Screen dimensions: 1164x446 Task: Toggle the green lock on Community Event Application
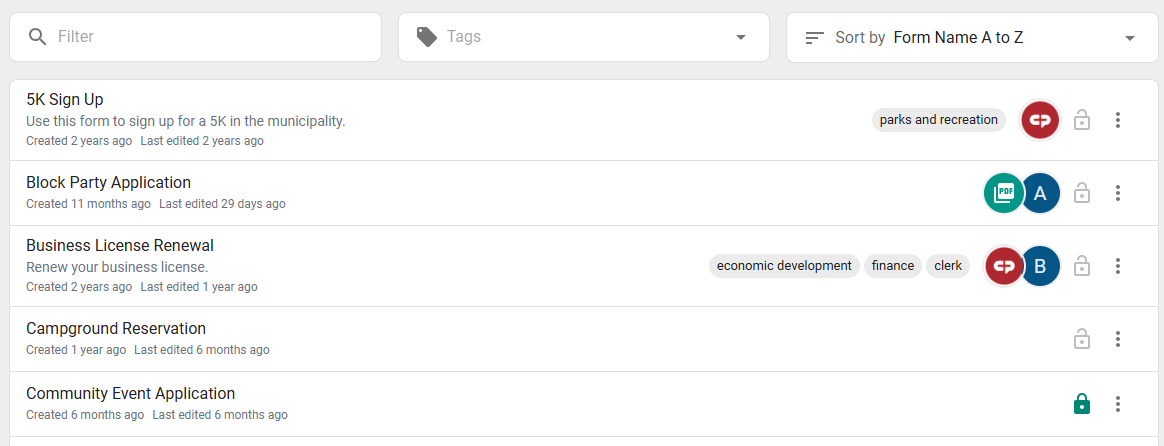coord(1082,404)
